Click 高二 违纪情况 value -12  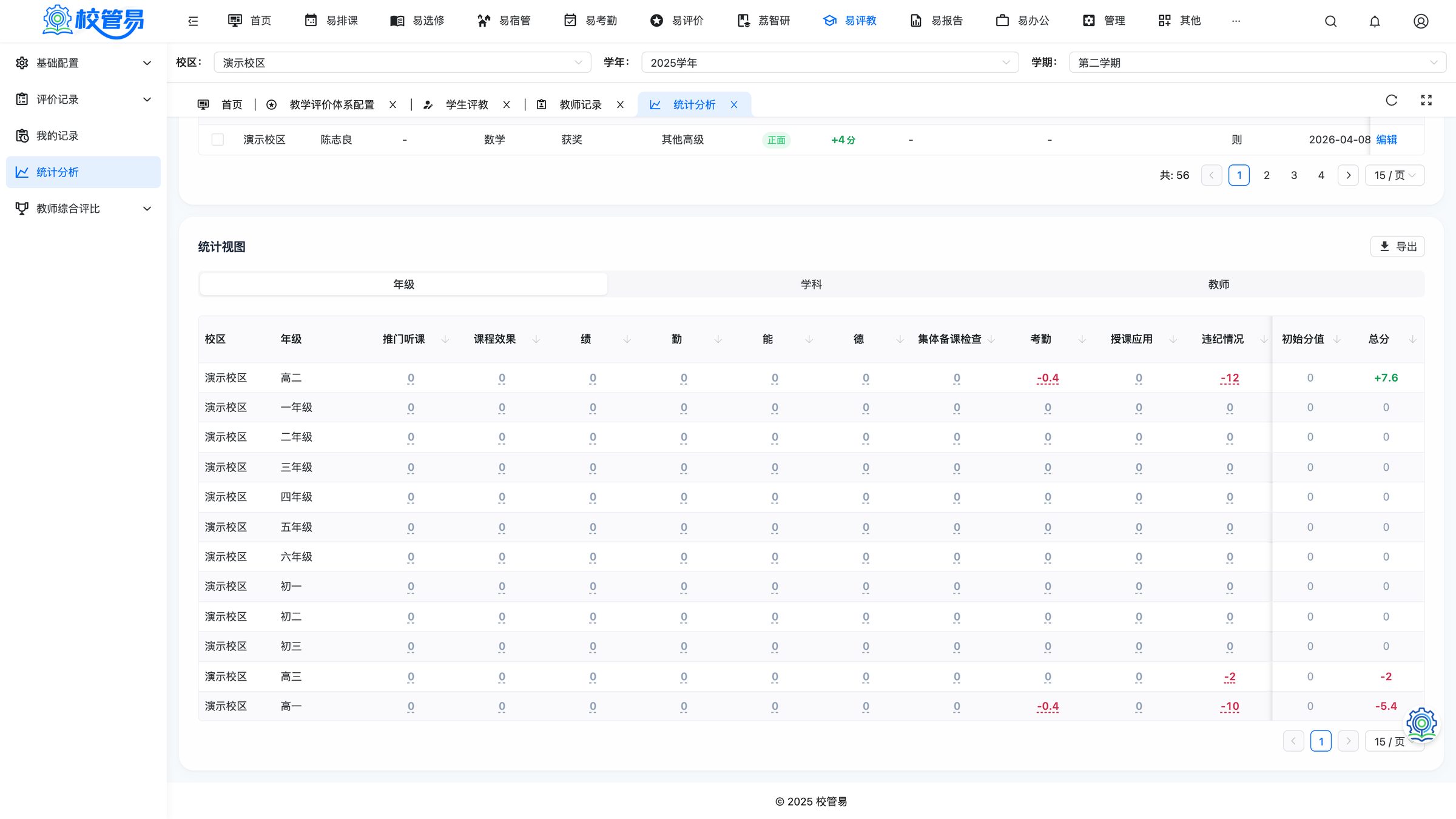(1230, 378)
